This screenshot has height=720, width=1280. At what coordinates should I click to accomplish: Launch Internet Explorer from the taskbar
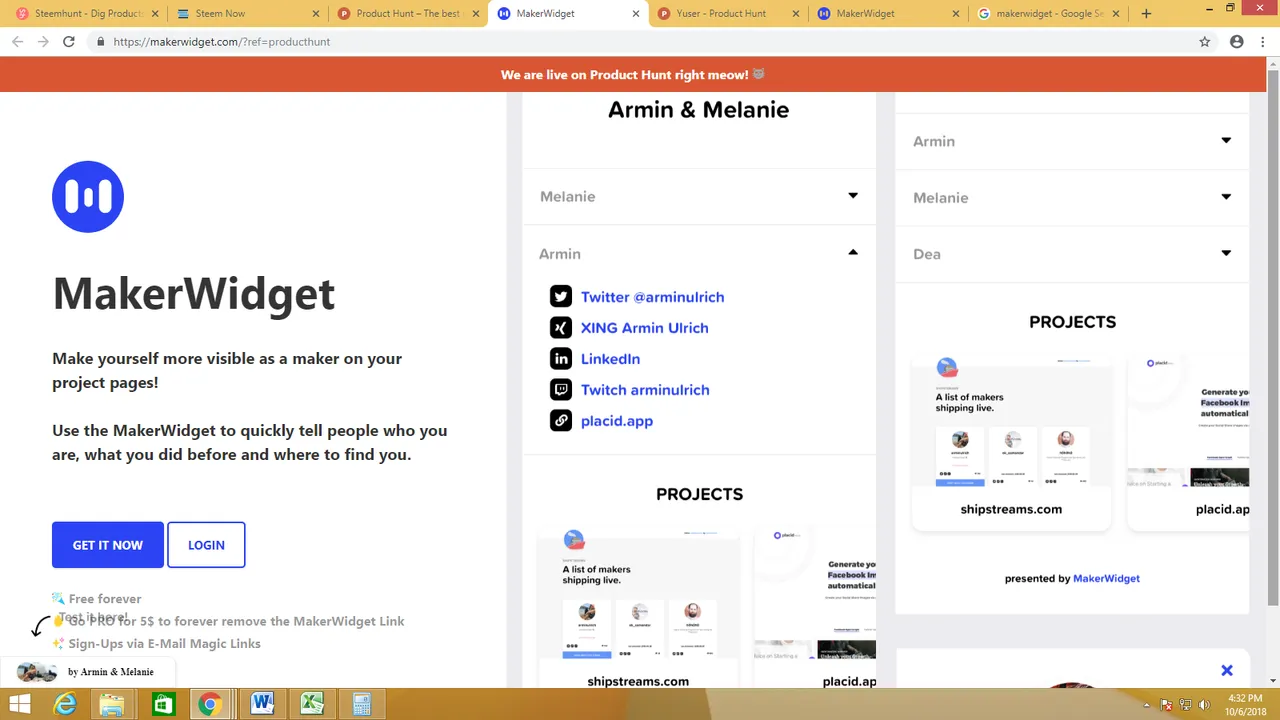pyautogui.click(x=65, y=705)
